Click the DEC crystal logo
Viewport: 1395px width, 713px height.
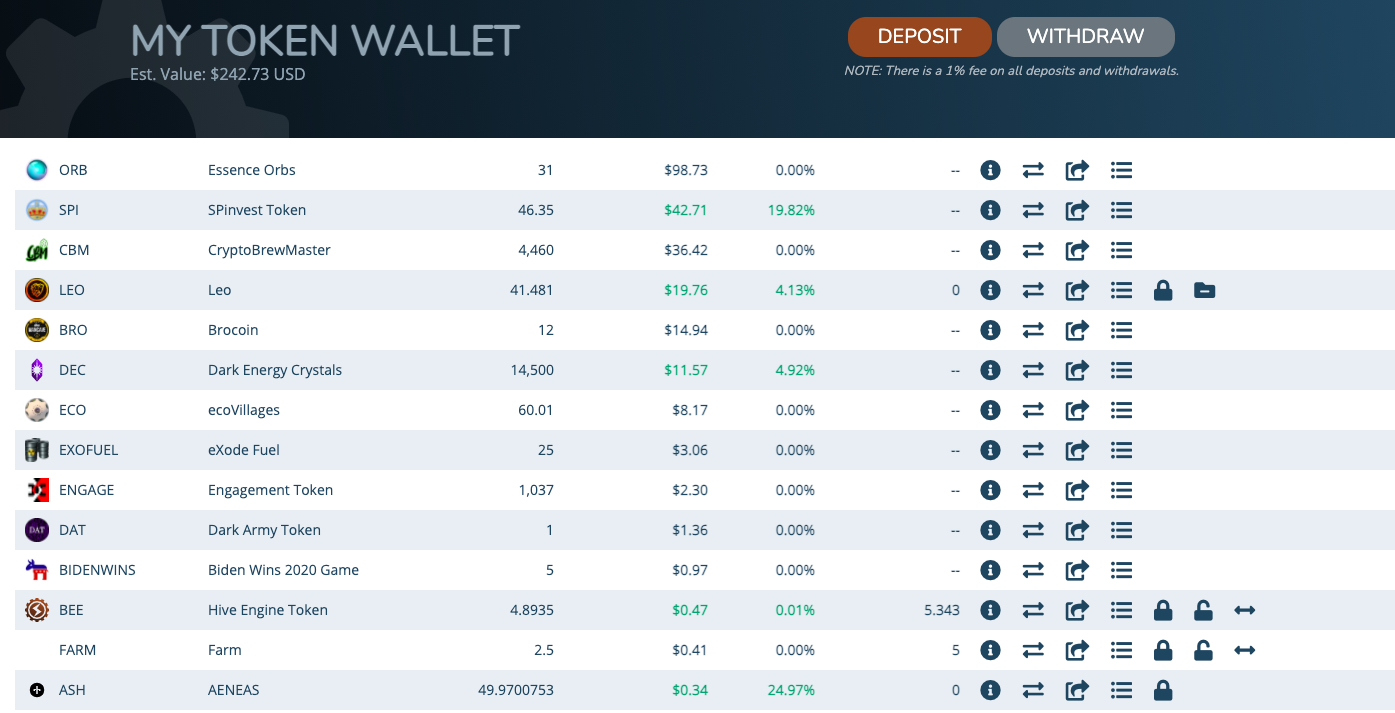37,370
